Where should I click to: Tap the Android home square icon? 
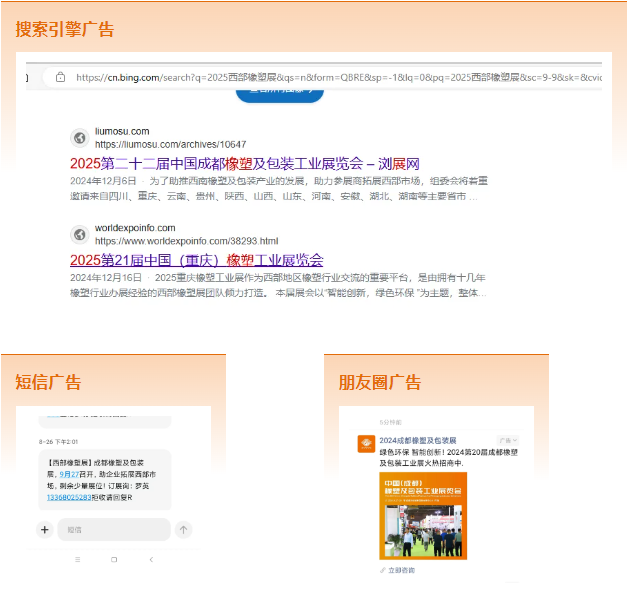(x=114, y=560)
